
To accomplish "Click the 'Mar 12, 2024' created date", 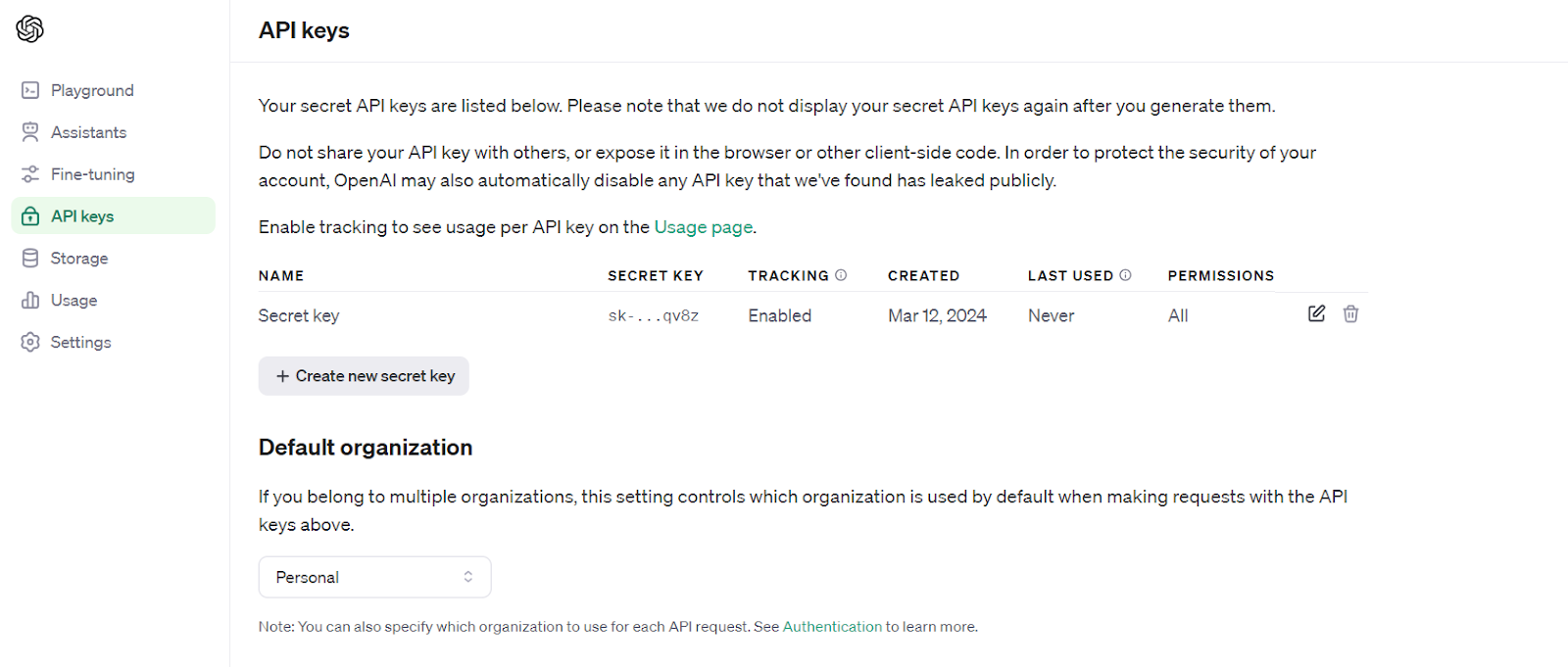I will click(x=937, y=315).
